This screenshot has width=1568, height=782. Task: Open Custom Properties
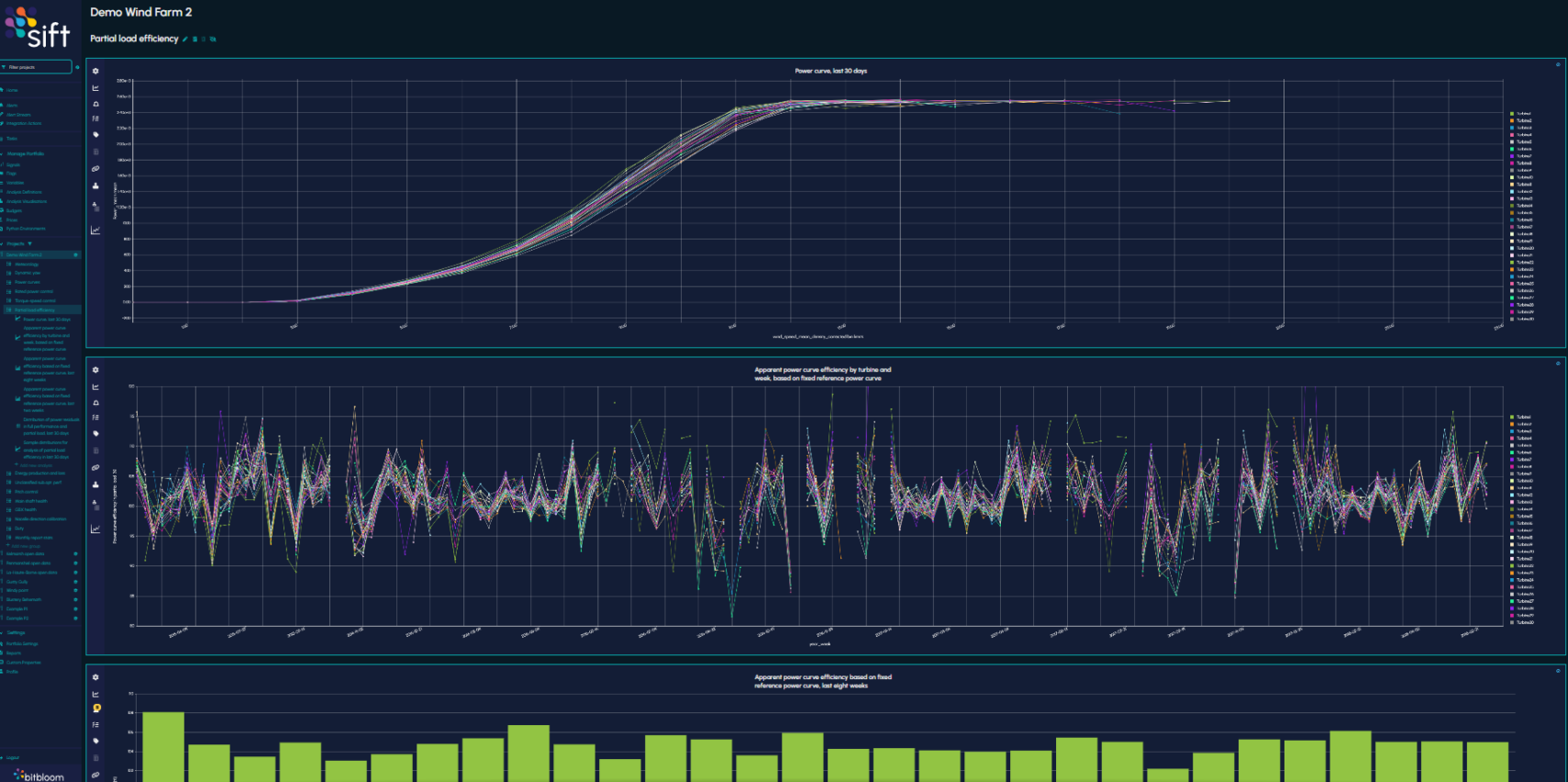click(23, 663)
